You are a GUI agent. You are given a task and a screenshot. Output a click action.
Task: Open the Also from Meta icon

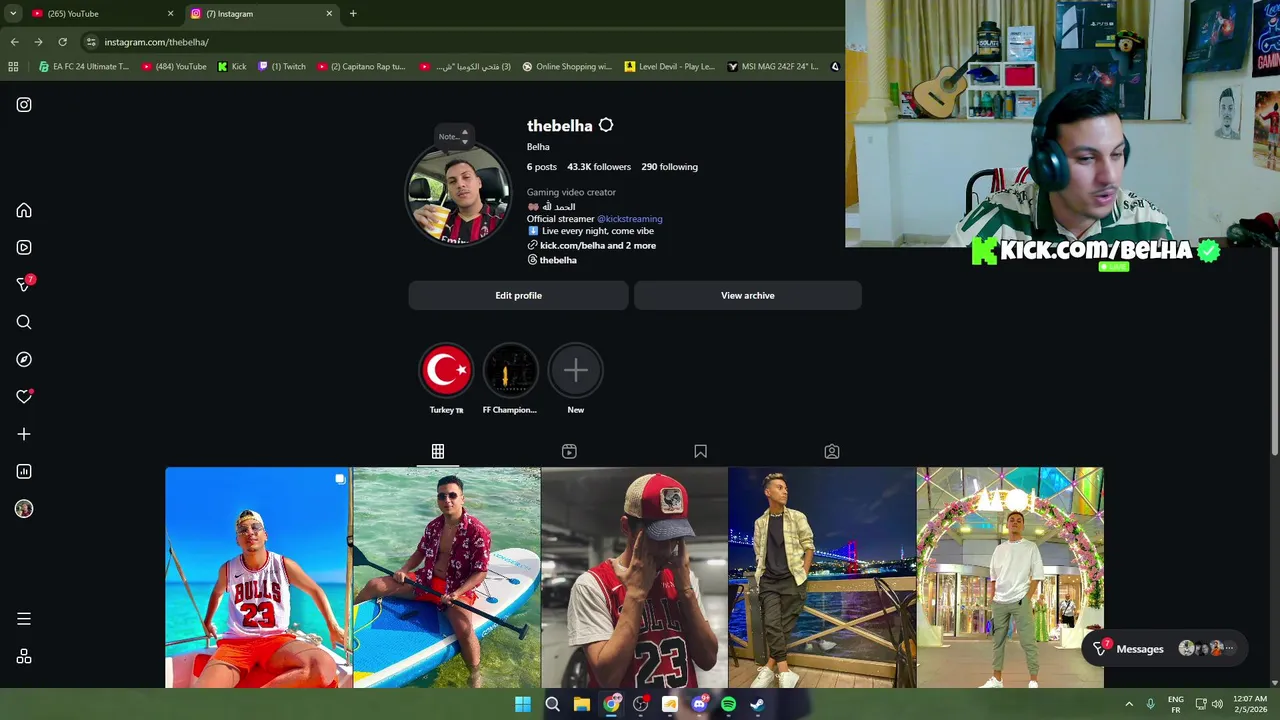pyautogui.click(x=24, y=657)
